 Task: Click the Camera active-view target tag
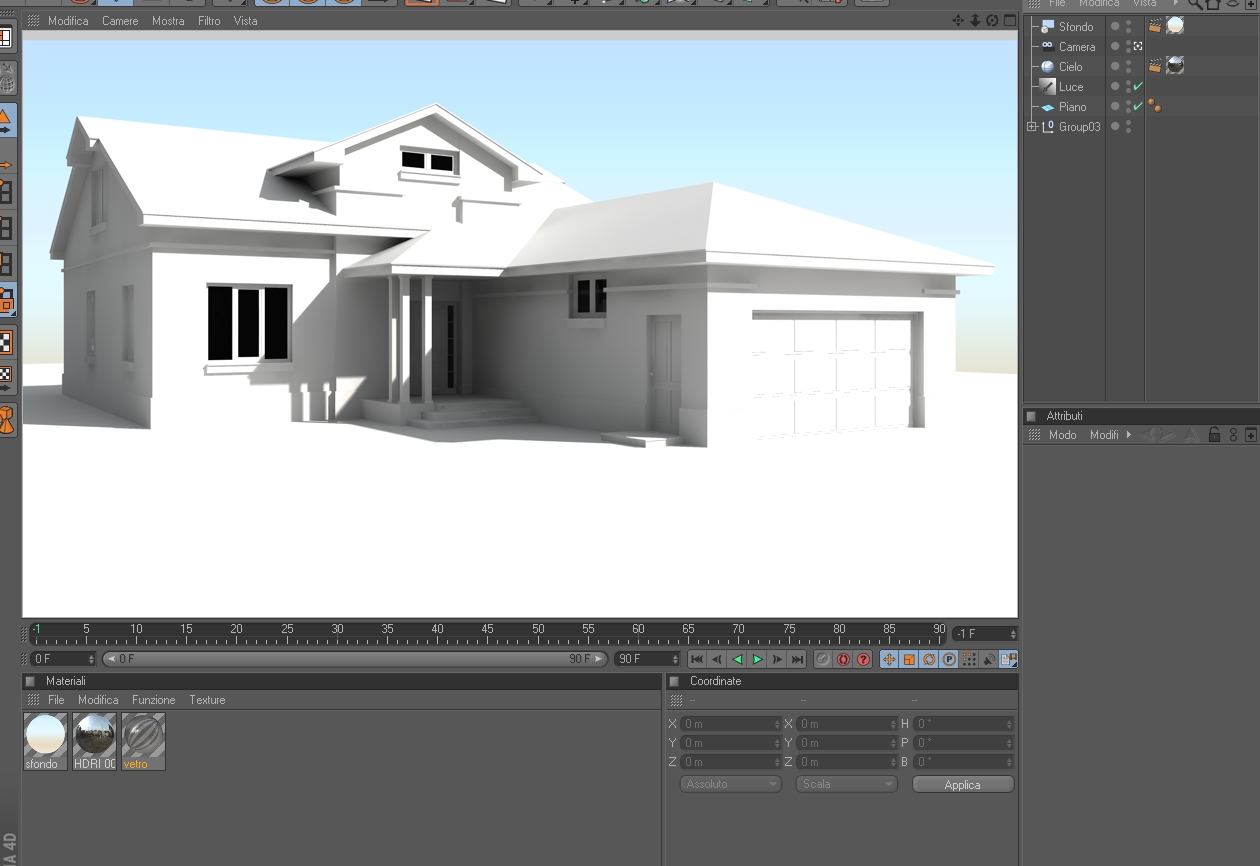[1138, 46]
